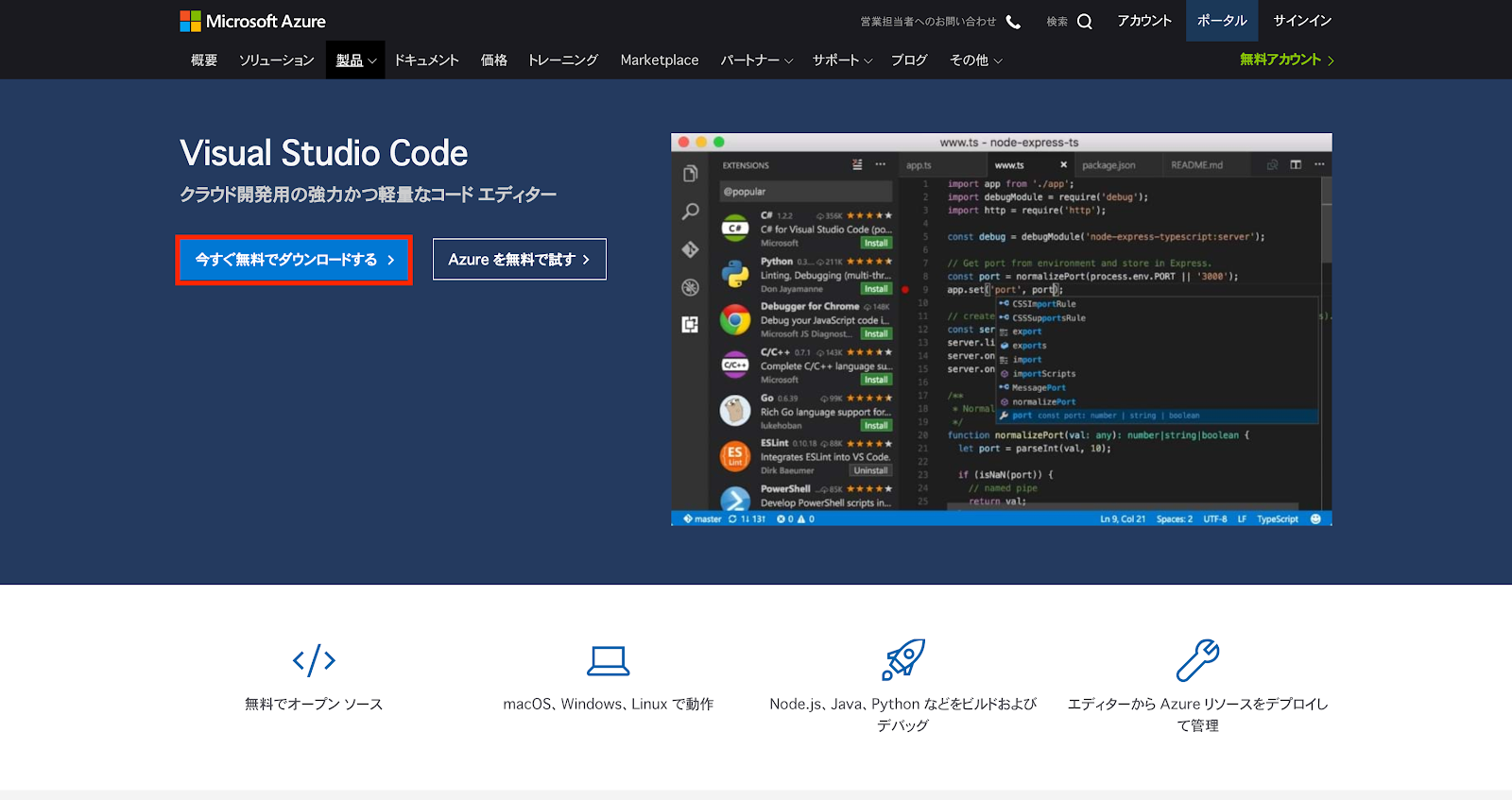Click Azure を無料で試す button
This screenshot has height=800, width=1512.
pyautogui.click(x=520, y=260)
